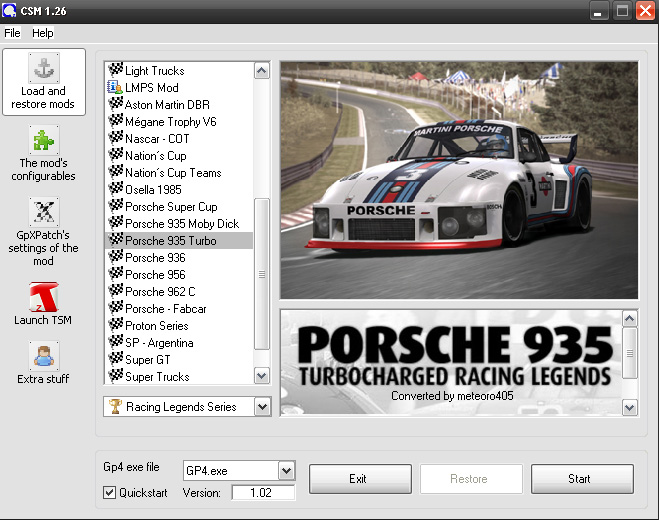Select SP - Argentina mod

tap(179, 343)
